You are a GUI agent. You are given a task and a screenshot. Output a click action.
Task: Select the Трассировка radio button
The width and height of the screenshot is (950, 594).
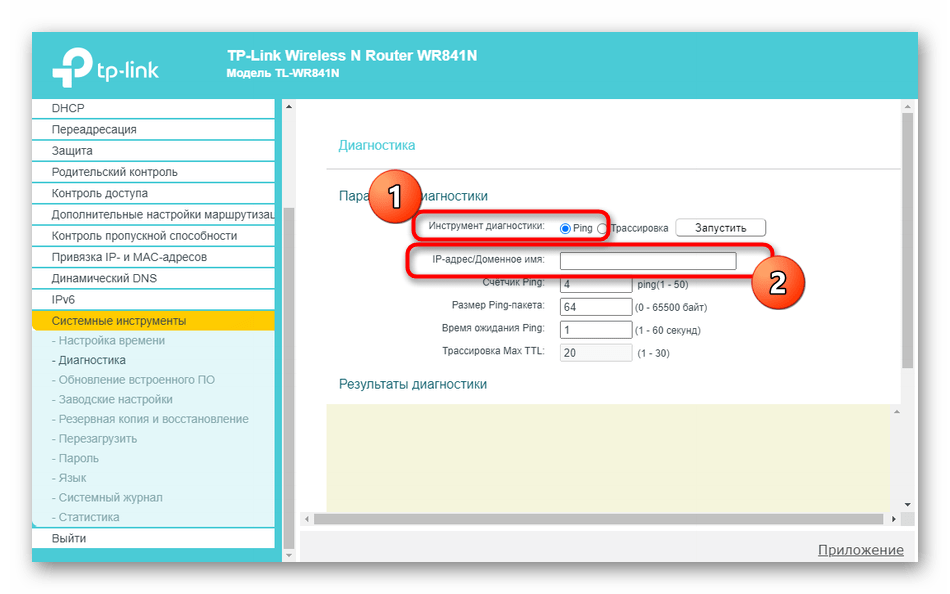coord(602,228)
